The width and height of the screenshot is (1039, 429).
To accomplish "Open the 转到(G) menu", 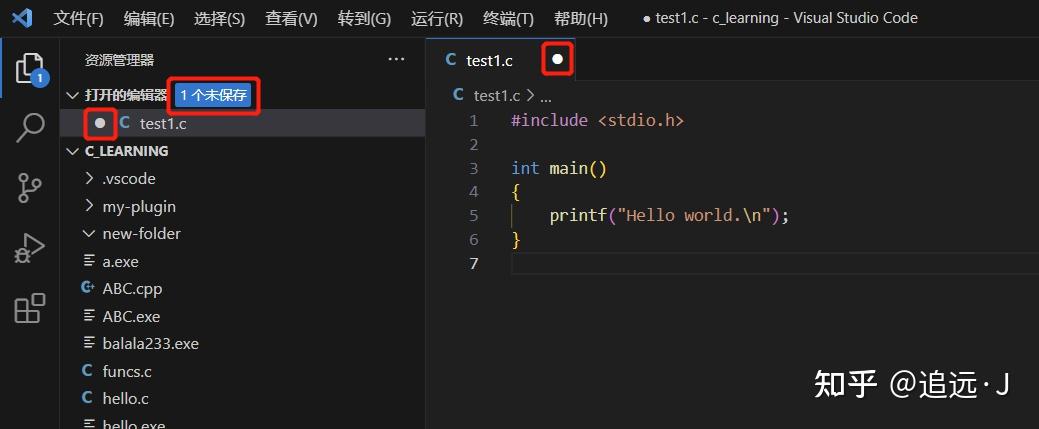I will (364, 19).
